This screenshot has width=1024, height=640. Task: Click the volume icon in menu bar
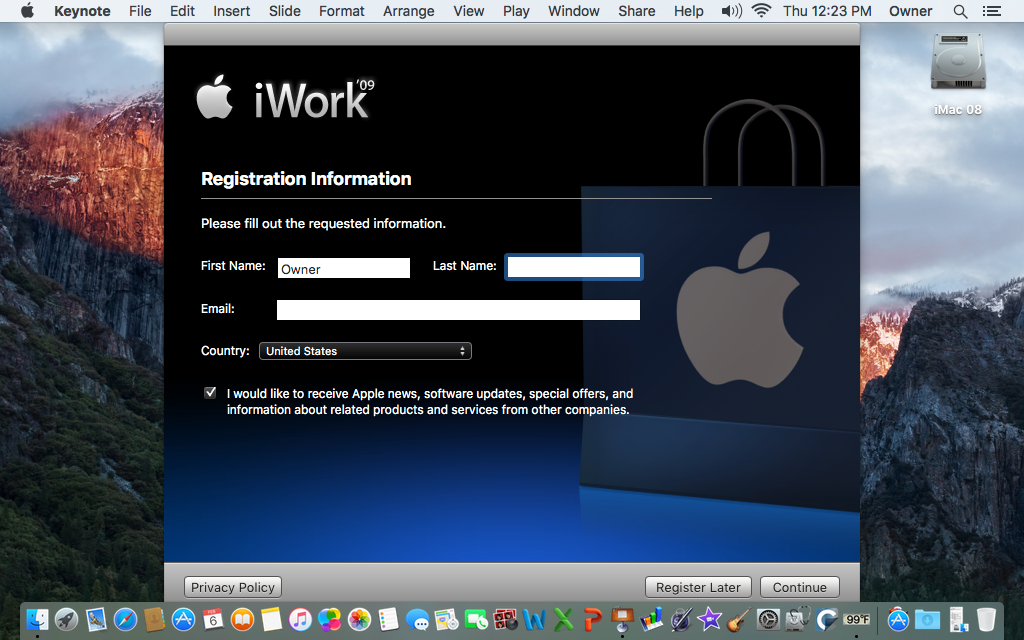(x=731, y=11)
